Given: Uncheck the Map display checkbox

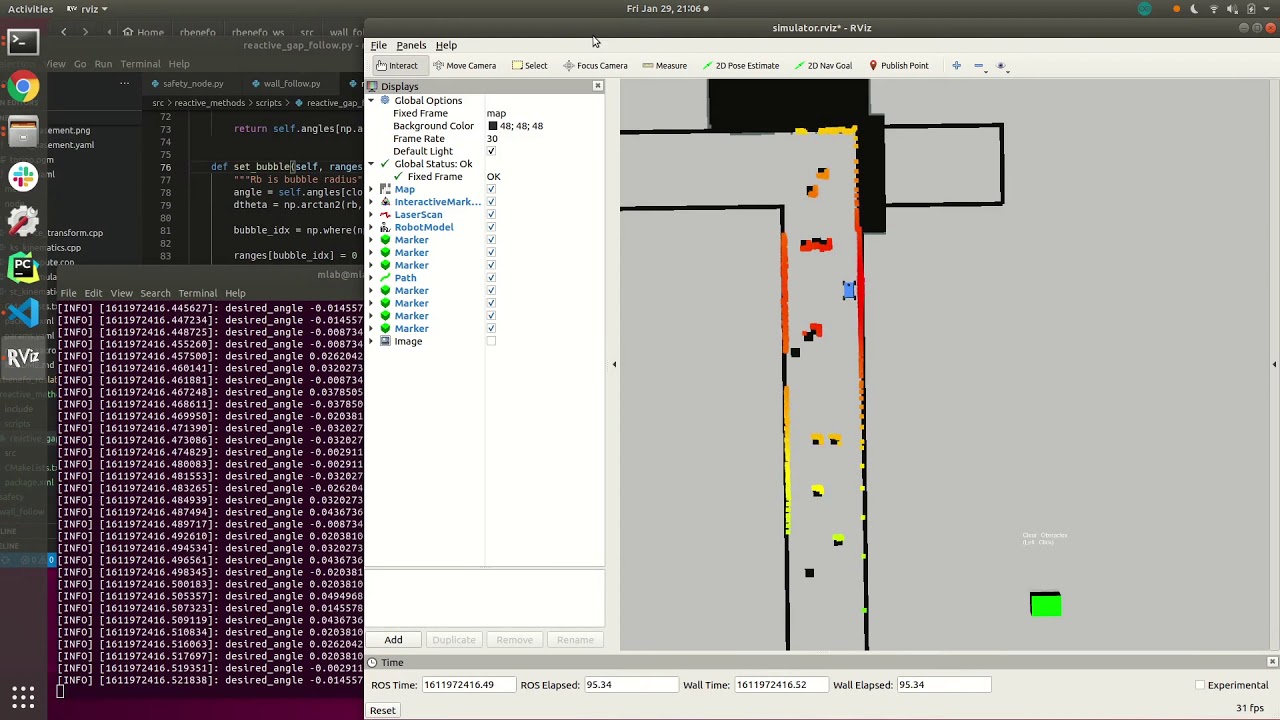Looking at the screenshot, I should pyautogui.click(x=491, y=189).
